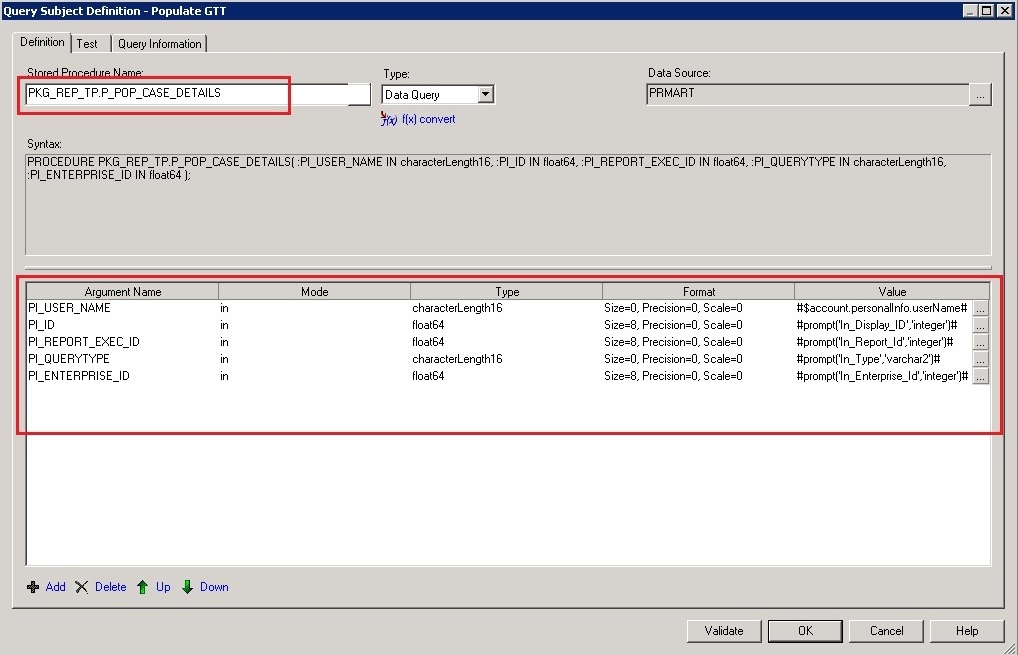Click the Type column header

(506, 291)
